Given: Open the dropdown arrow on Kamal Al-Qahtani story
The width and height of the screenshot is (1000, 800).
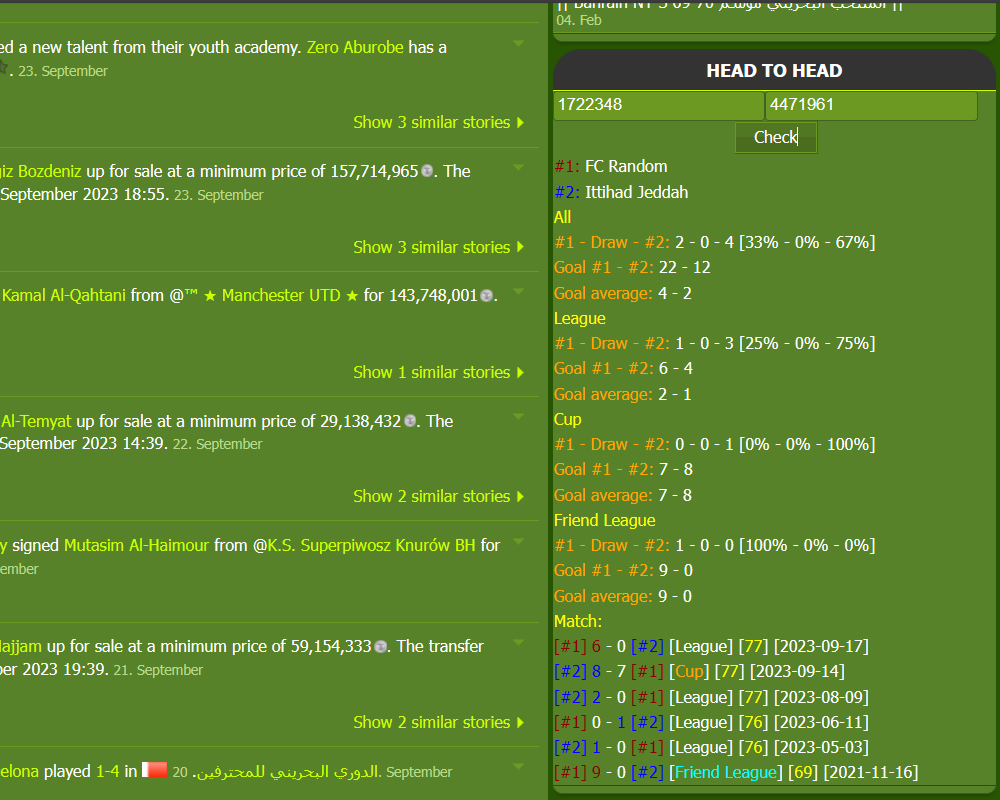Looking at the screenshot, I should pos(518,291).
